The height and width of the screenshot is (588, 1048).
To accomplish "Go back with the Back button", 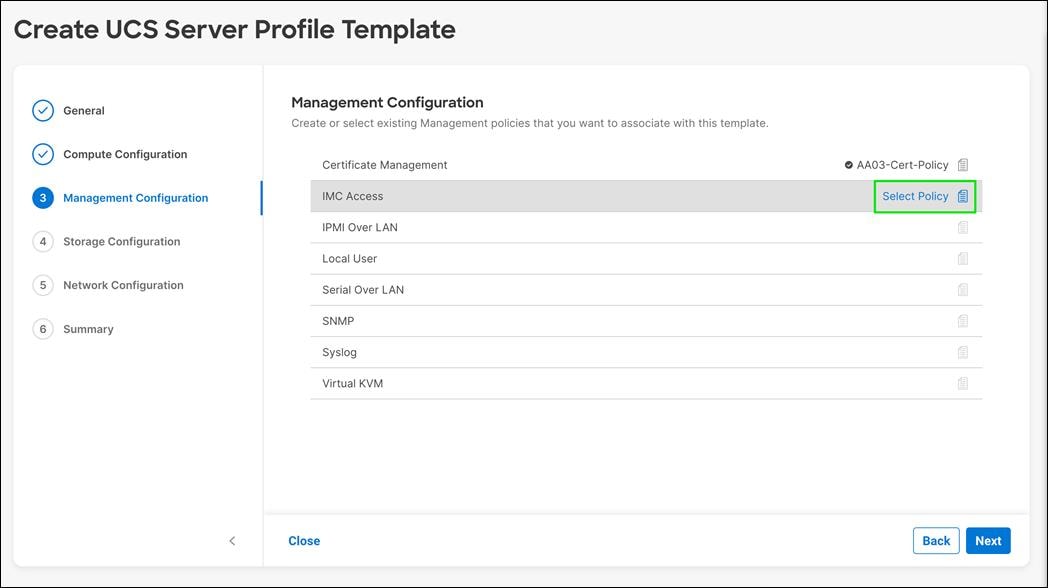I will point(936,540).
